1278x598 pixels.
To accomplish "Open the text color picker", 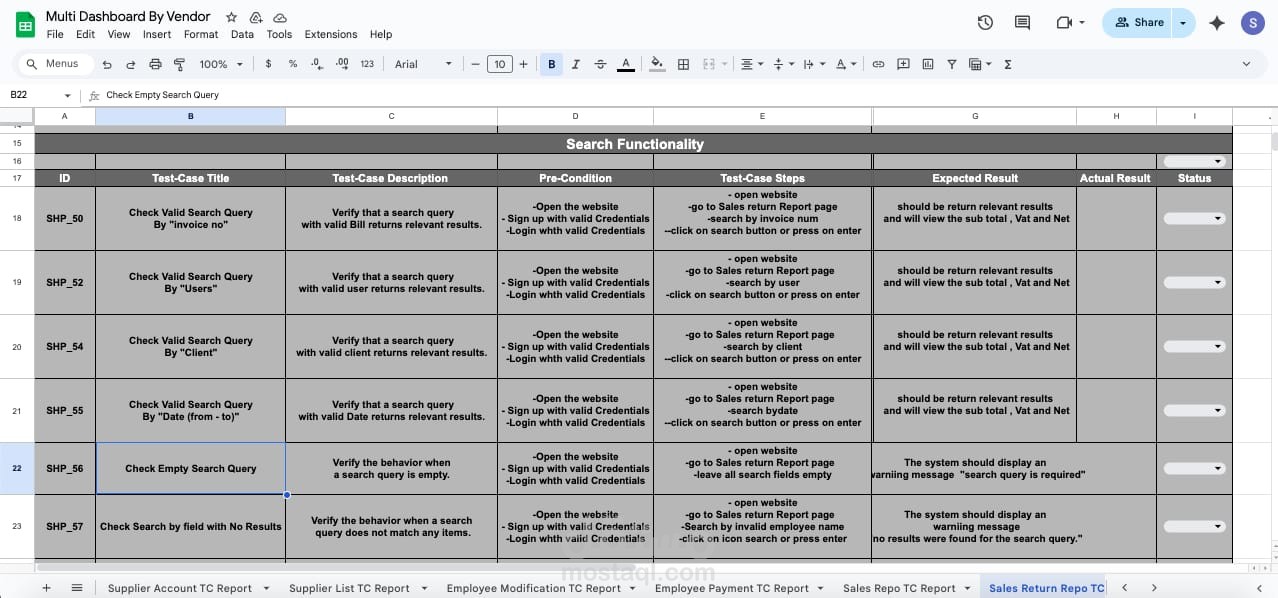I will click(626, 64).
